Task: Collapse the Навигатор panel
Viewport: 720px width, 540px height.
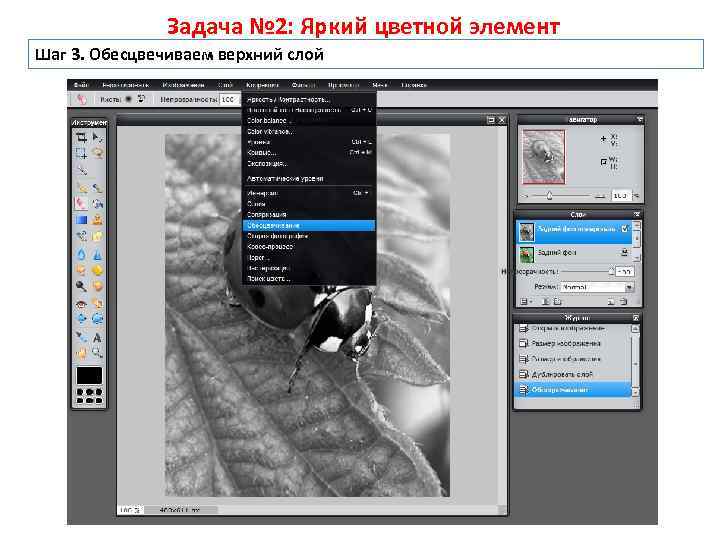Action: click(639, 119)
